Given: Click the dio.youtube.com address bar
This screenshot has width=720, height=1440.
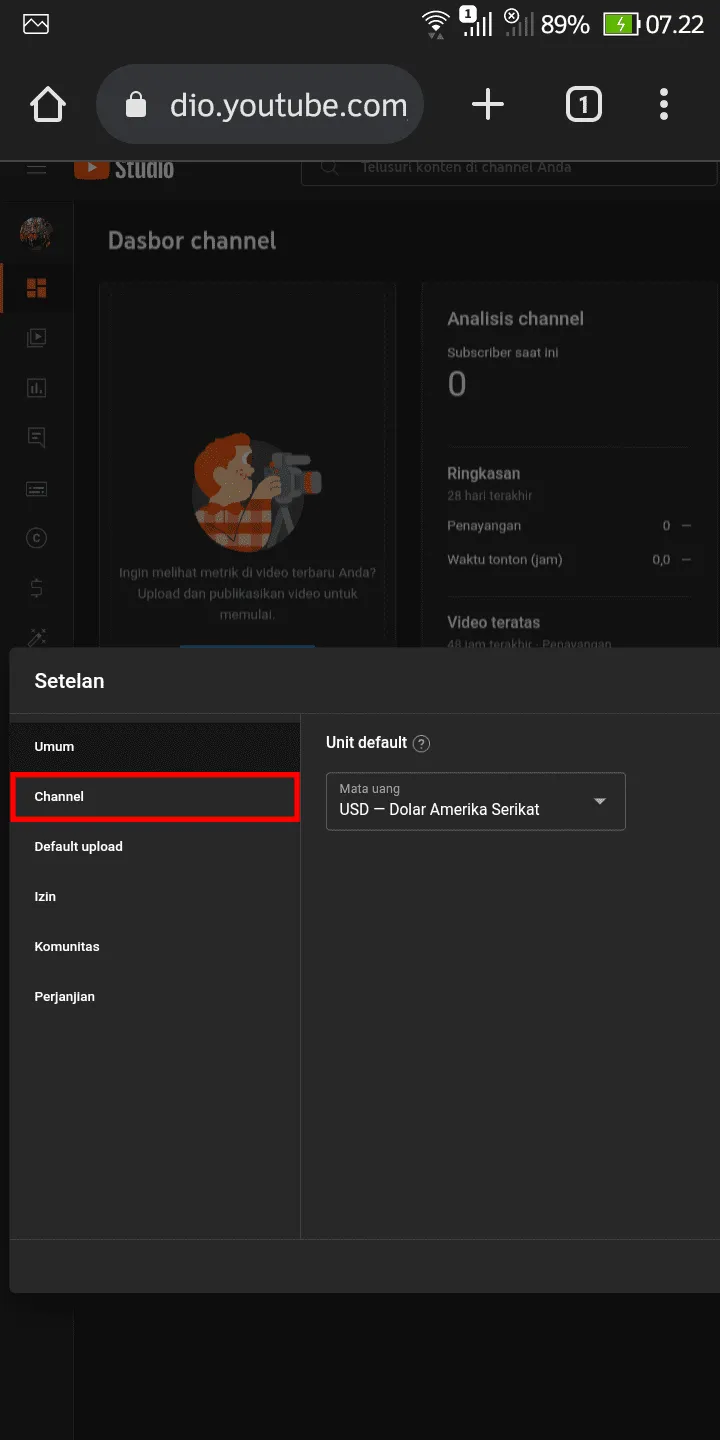Looking at the screenshot, I should 260,105.
